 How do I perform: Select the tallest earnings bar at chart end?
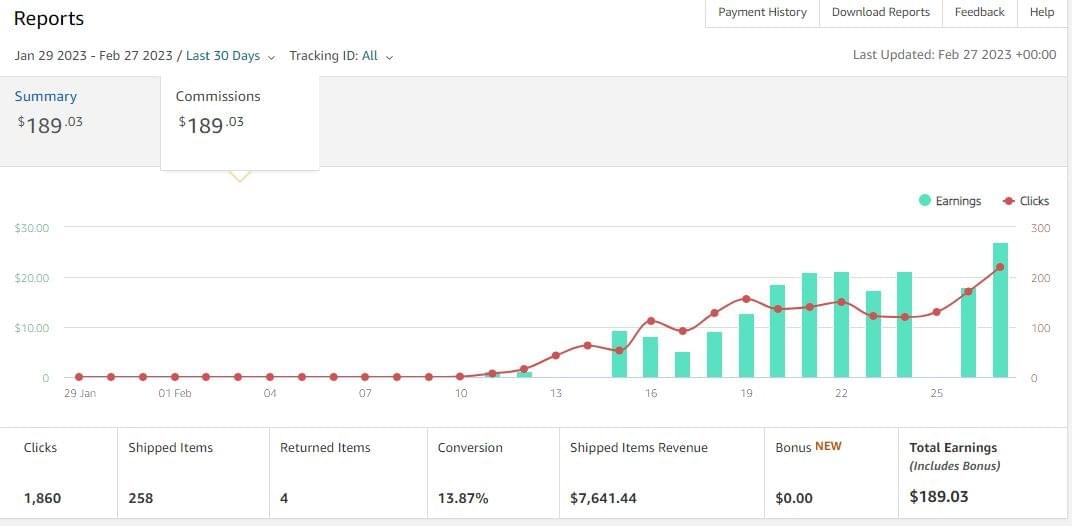coord(1000,310)
